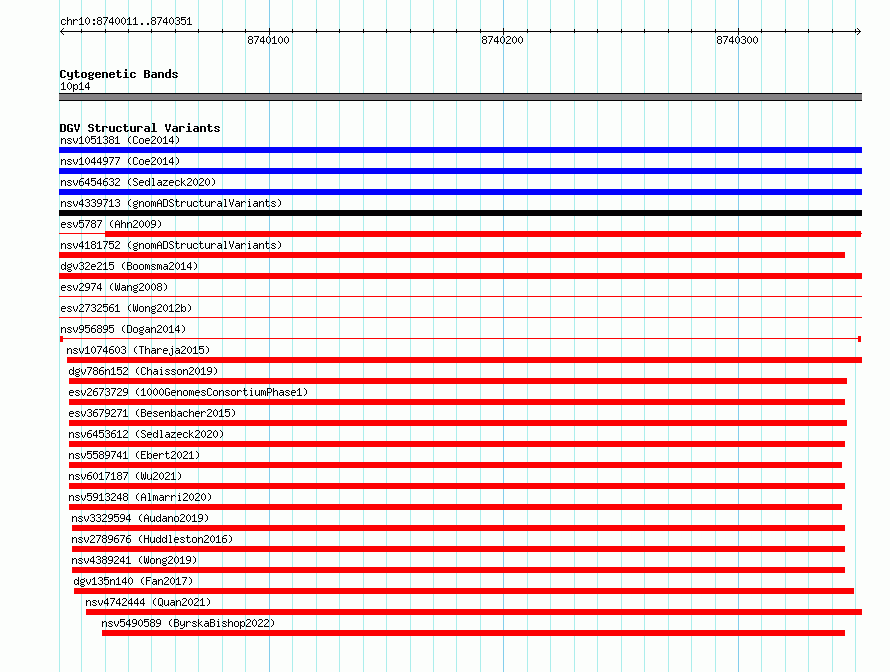Image resolution: width=890 pixels, height=672 pixels.
Task: Click the Cytogenetic Bands track title
Action: point(119,74)
